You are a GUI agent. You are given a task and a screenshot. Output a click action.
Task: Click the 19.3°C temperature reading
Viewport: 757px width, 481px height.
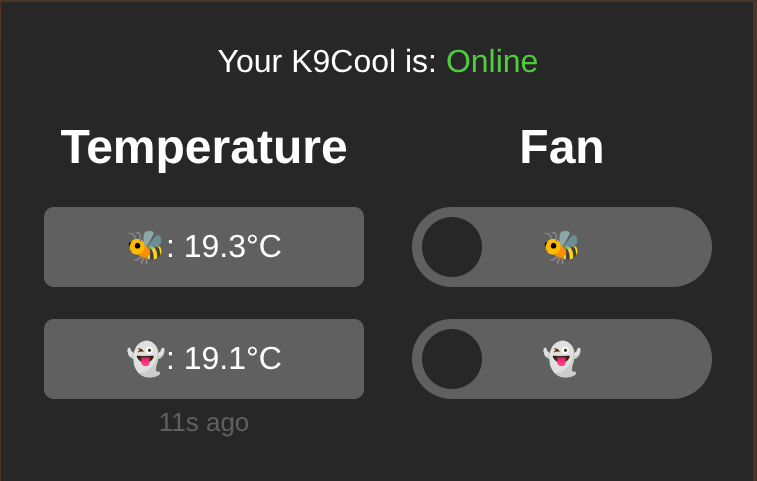pyautogui.click(x=232, y=247)
